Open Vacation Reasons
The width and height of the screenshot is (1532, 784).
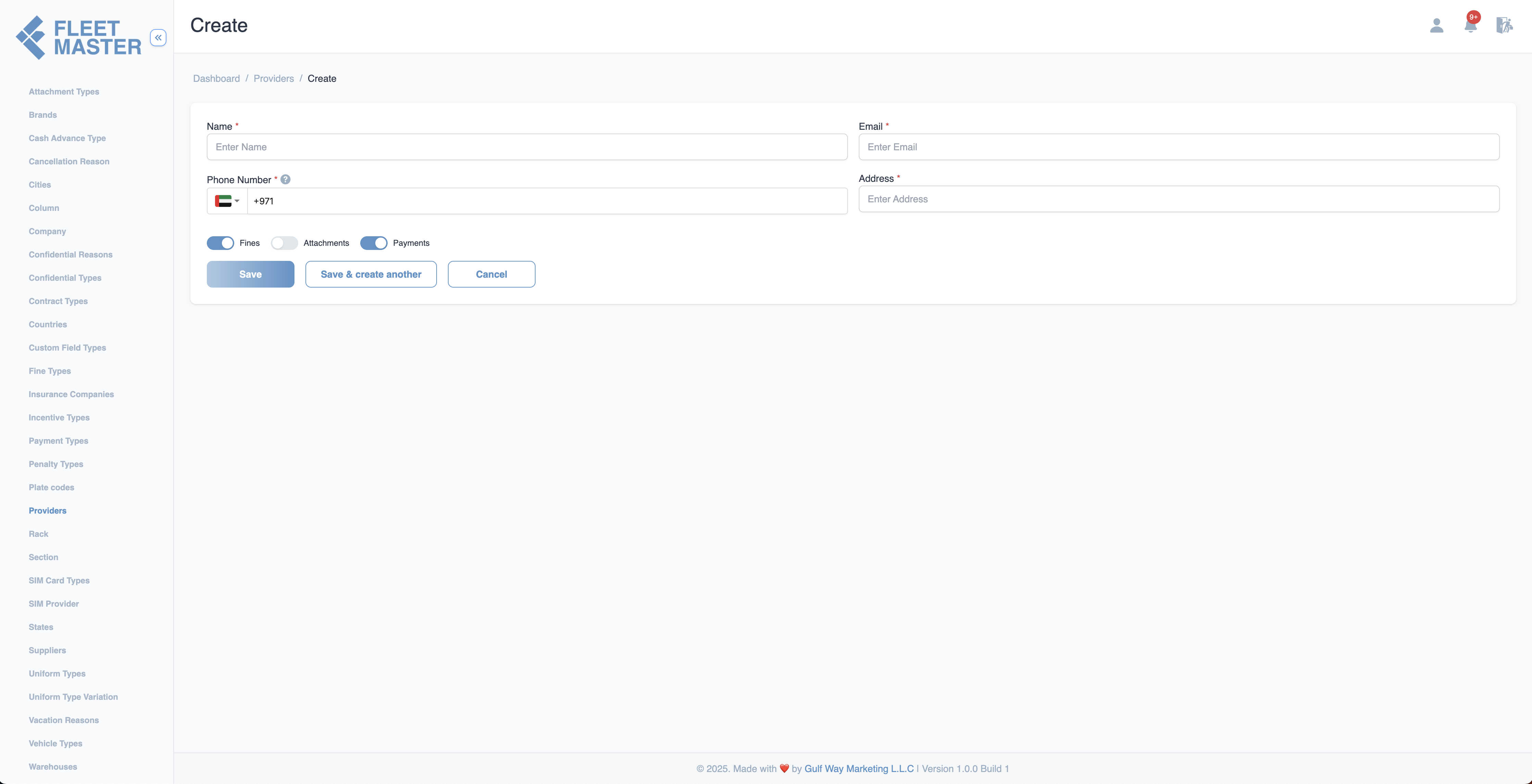coord(64,720)
